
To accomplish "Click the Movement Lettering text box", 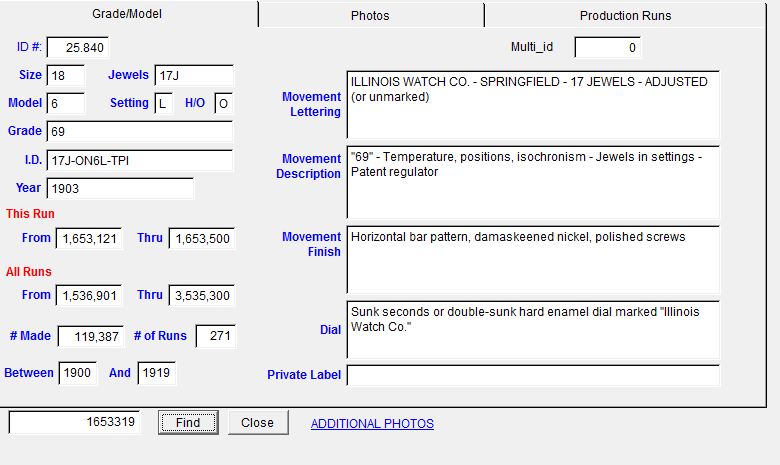I will (533, 104).
